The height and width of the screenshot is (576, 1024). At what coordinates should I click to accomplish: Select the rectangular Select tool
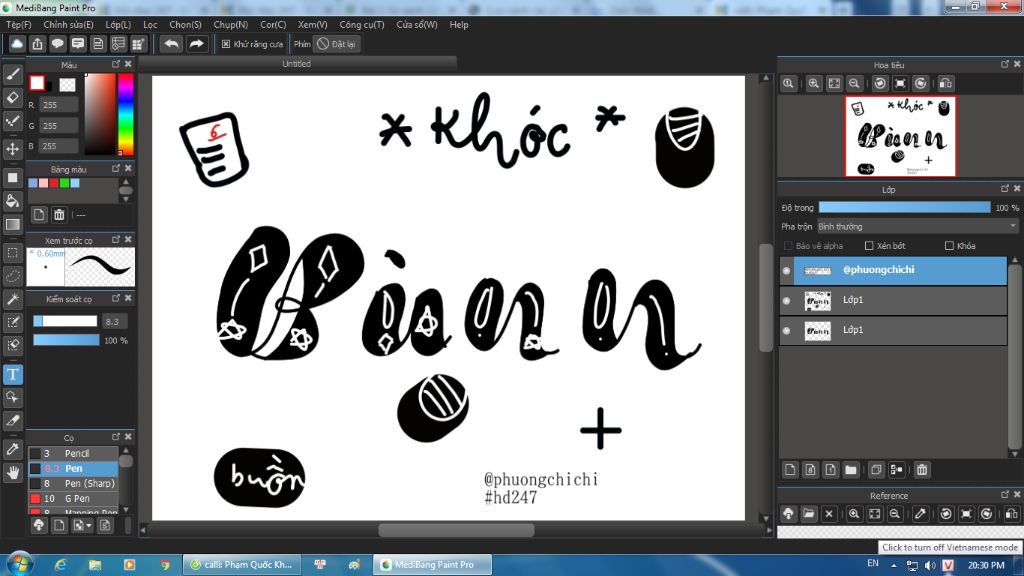pyautogui.click(x=12, y=253)
